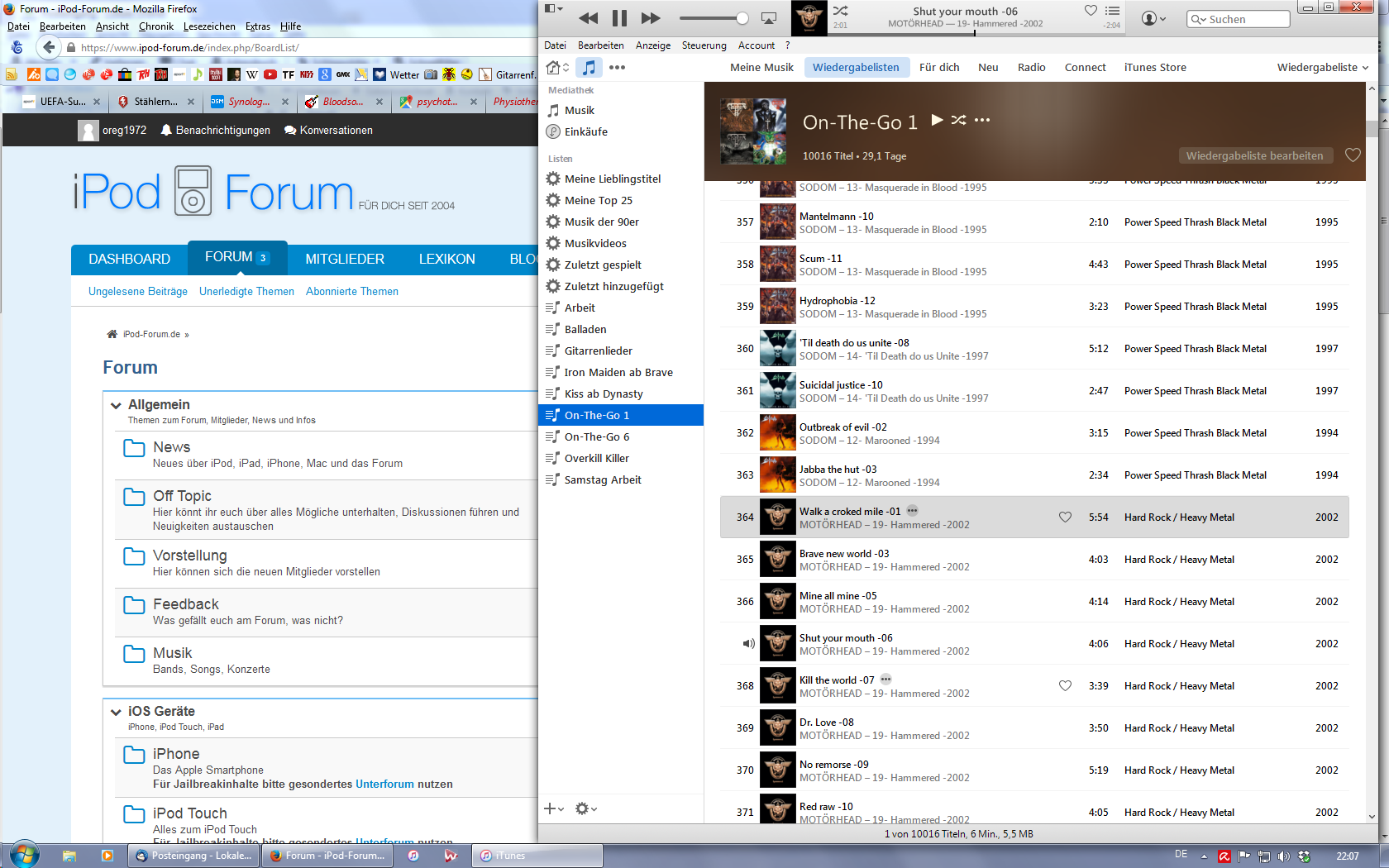Shuffle the On-The-Go 1 playlist
The width and height of the screenshot is (1389, 868).
click(x=958, y=120)
